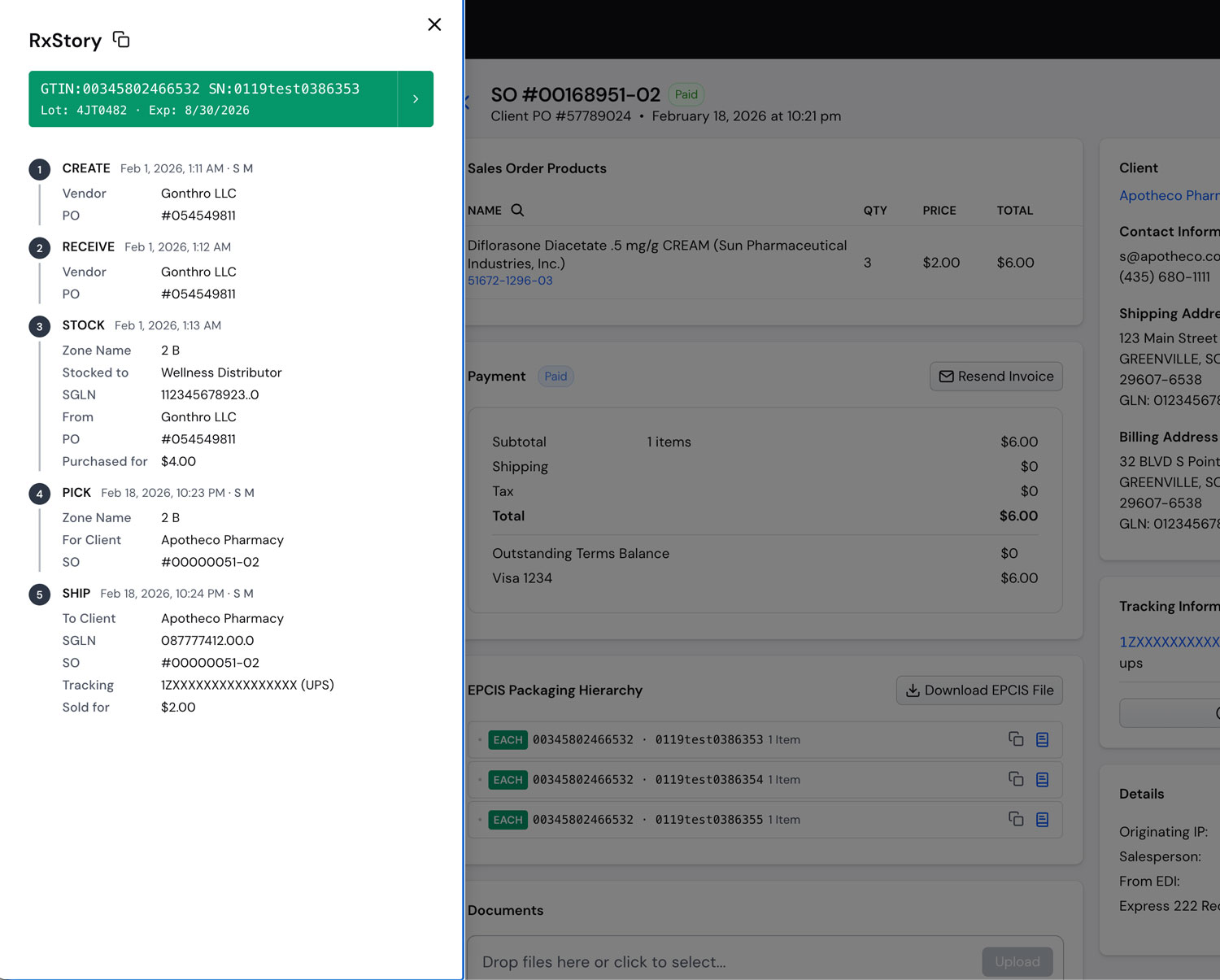Copy serial 0119test0386353 with its copy icon
The width and height of the screenshot is (1220, 980).
[1015, 739]
